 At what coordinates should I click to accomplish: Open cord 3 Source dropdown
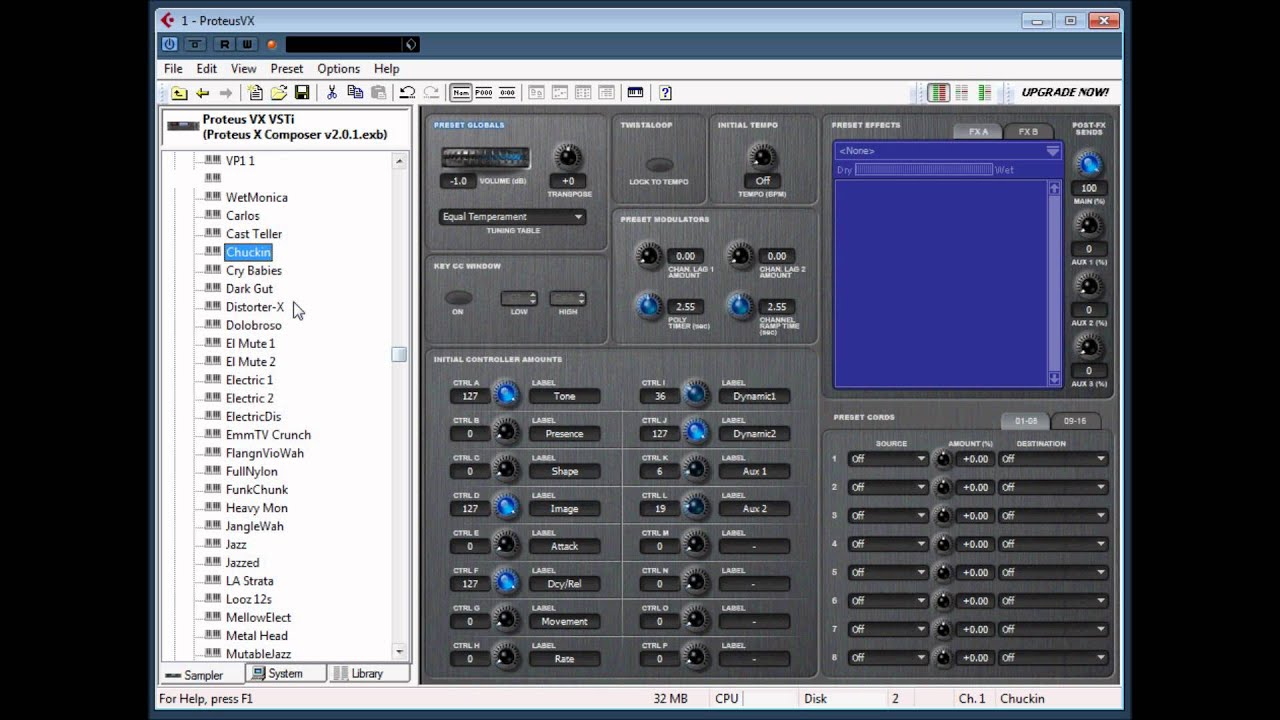[888, 516]
